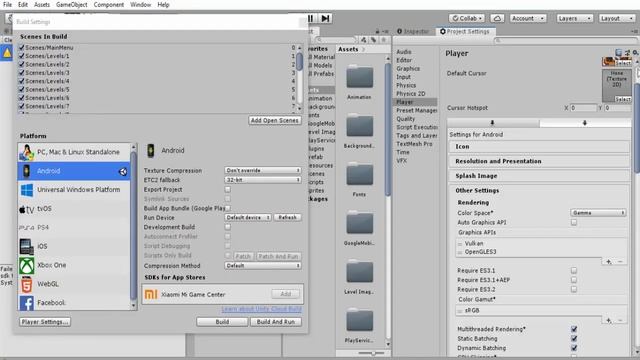
Task: Open Run Device dropdown
Action: (x=248, y=218)
